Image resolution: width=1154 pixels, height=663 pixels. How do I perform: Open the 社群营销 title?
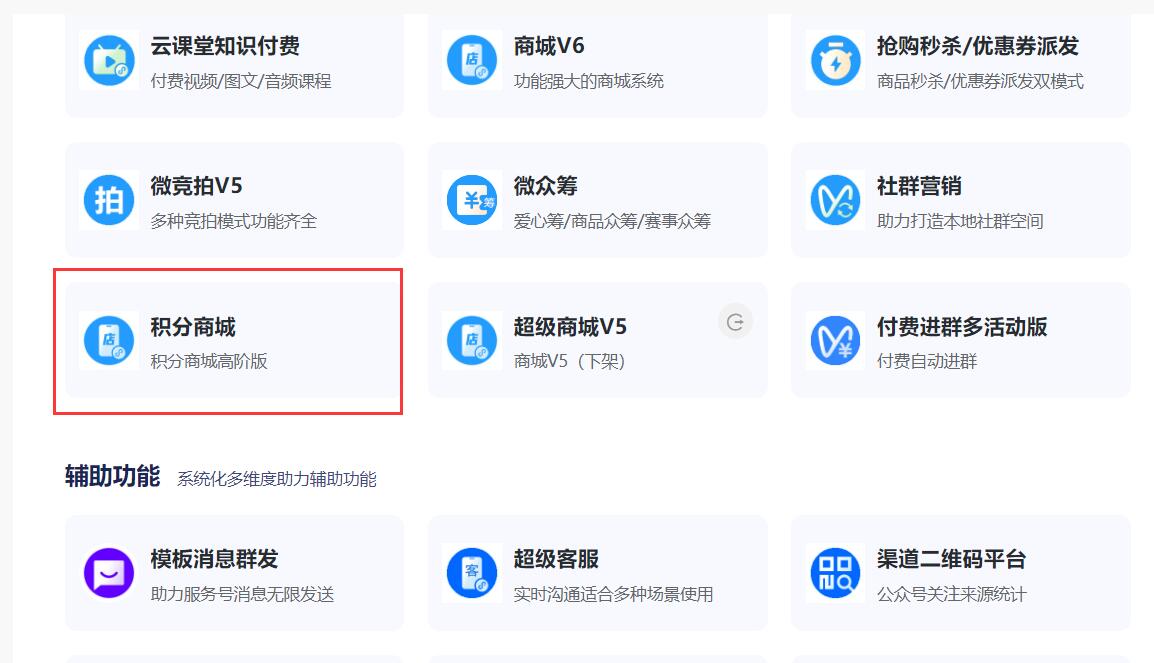(919, 186)
